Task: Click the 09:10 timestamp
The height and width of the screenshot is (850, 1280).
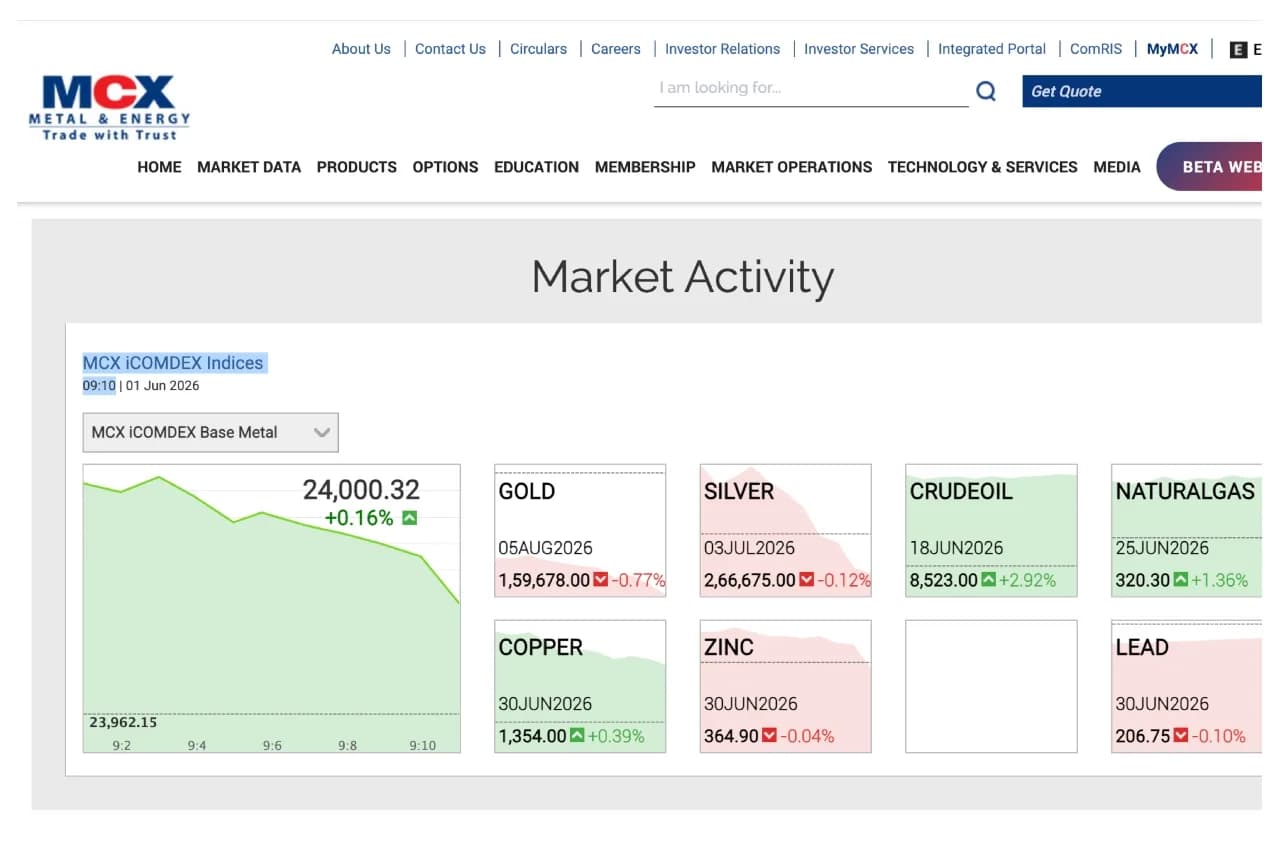Action: (99, 386)
